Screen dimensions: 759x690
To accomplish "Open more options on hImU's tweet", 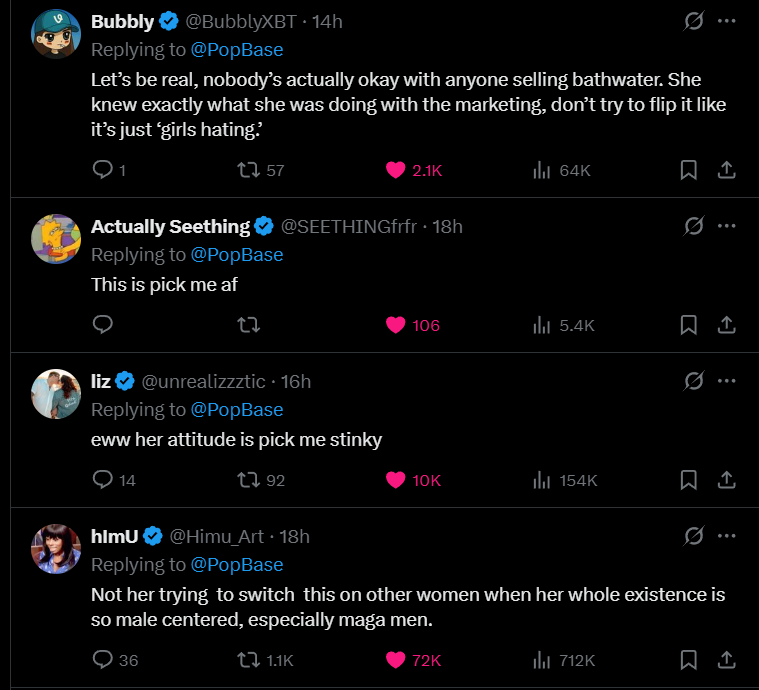I will click(727, 536).
